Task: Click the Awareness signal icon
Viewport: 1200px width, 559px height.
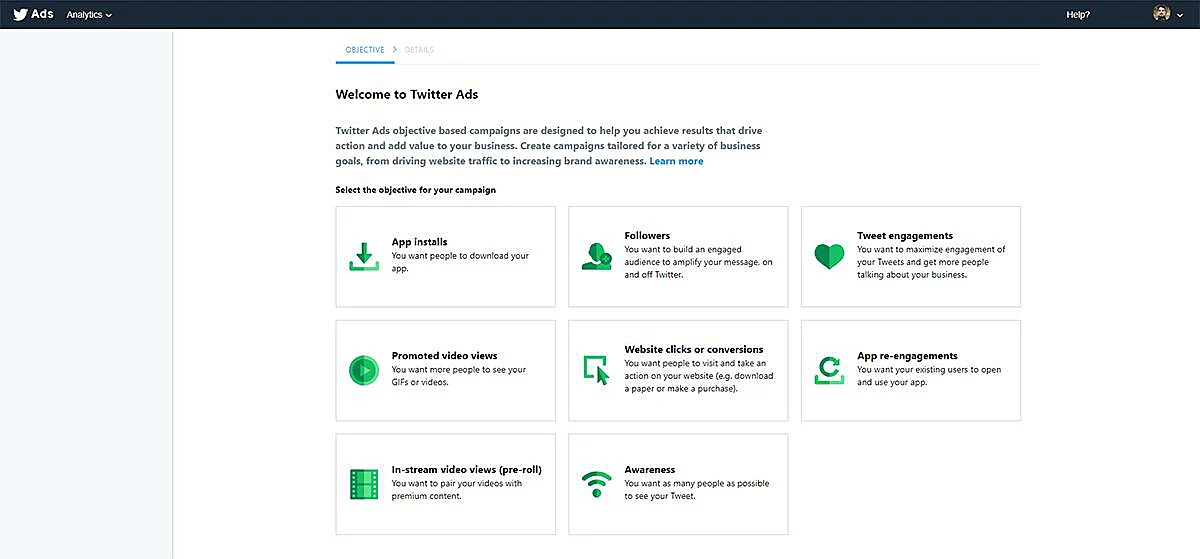Action: [x=596, y=484]
